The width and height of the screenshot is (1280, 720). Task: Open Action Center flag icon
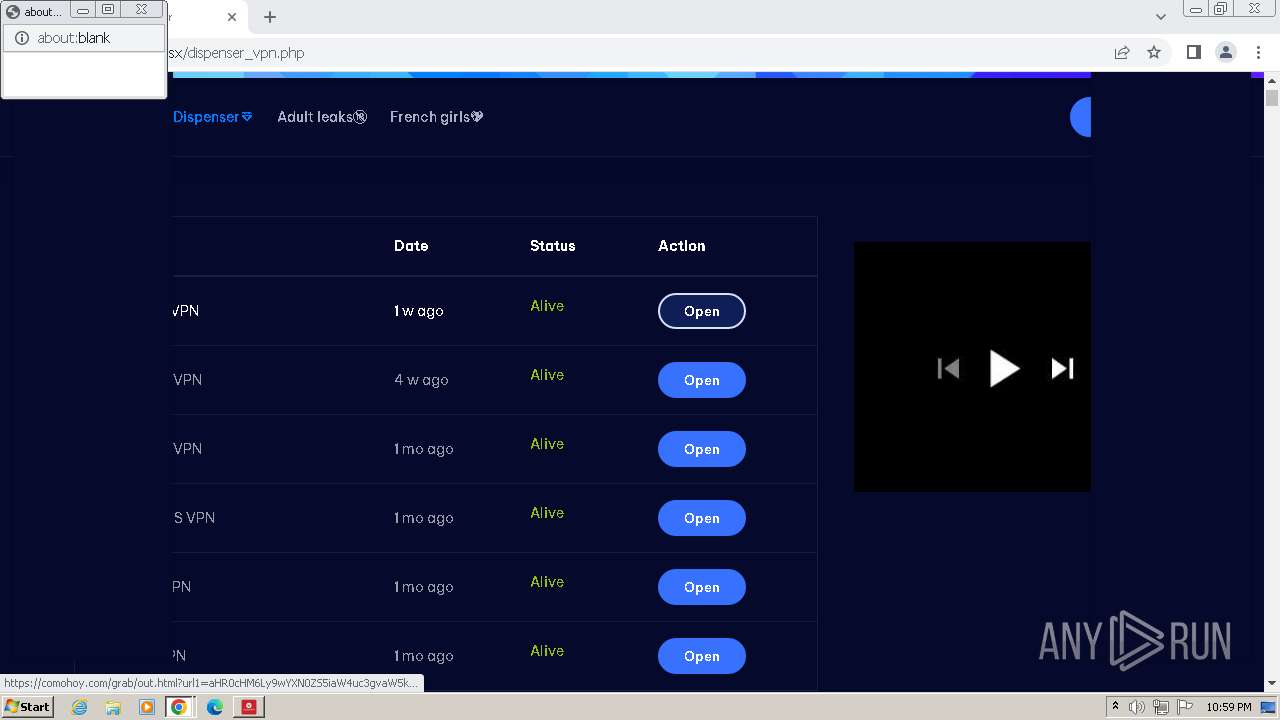(x=1185, y=707)
